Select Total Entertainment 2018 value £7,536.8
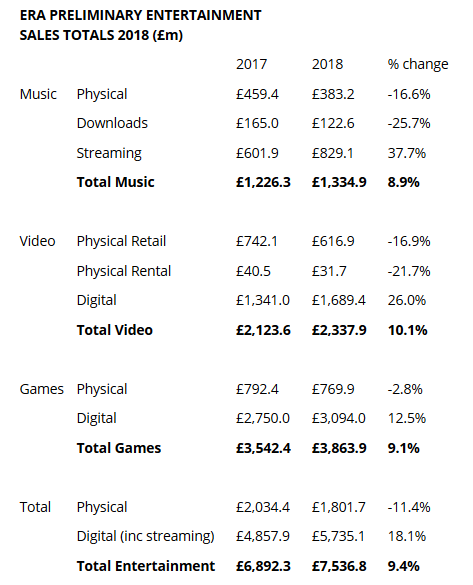 coord(339,566)
